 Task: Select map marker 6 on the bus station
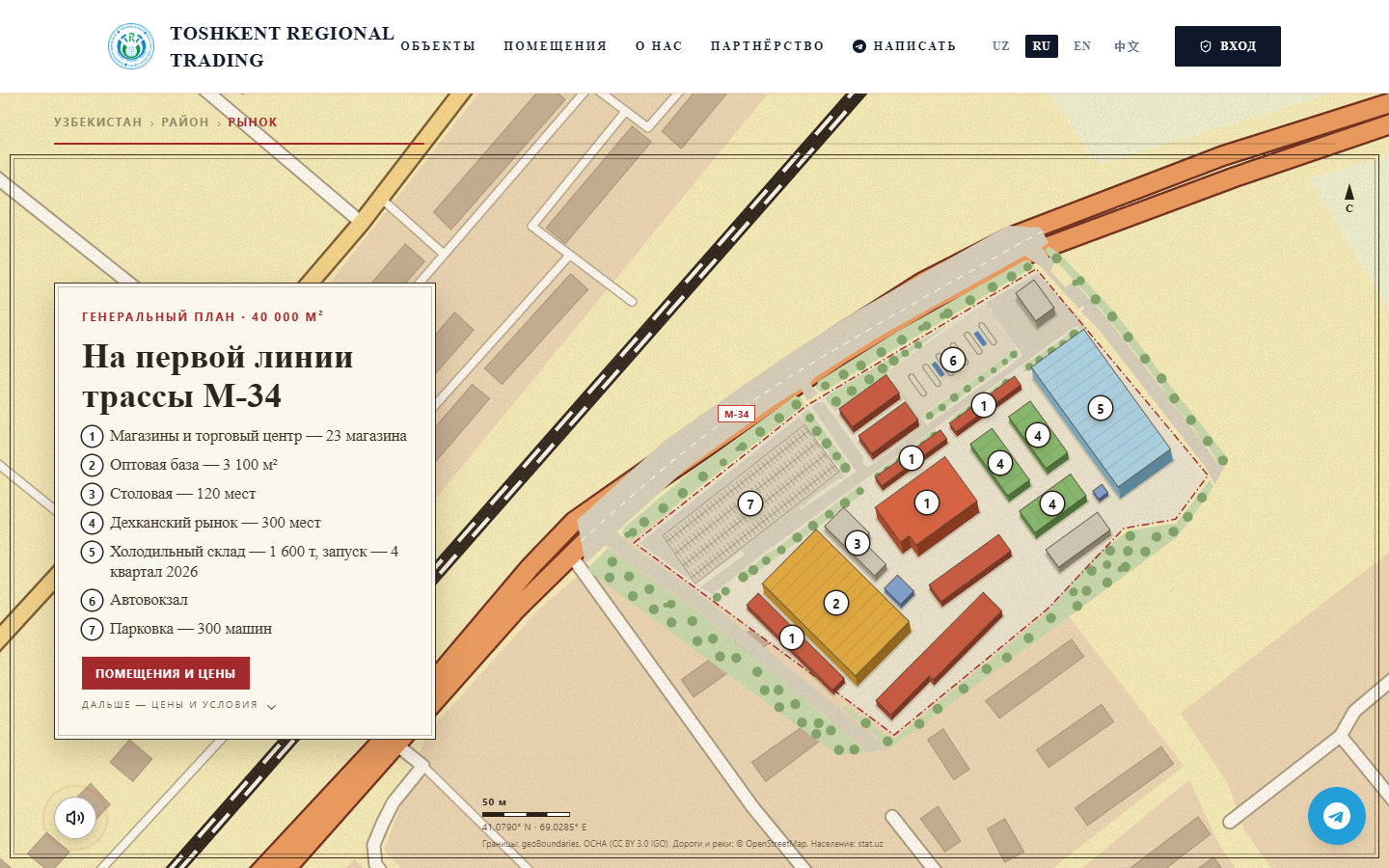click(953, 361)
